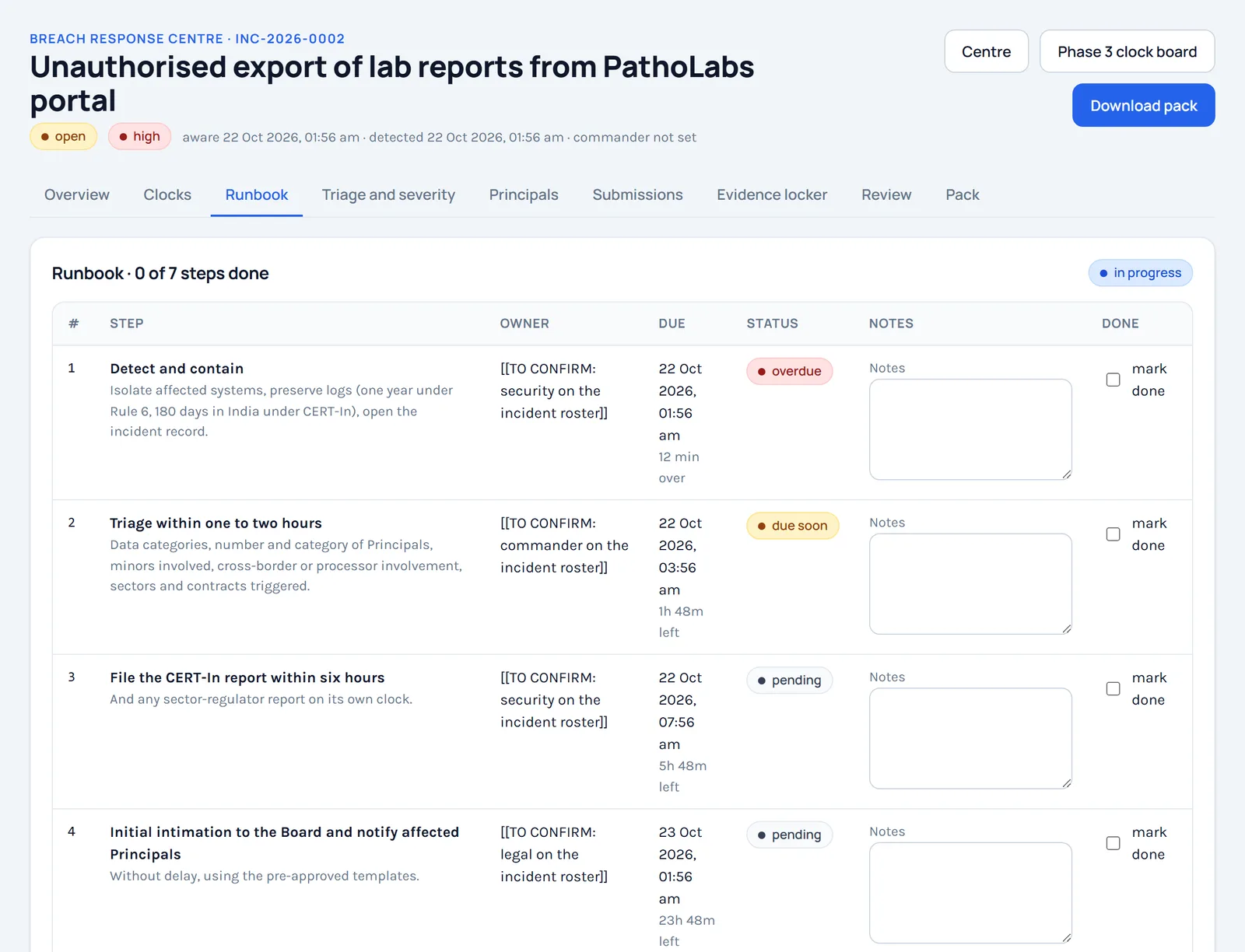This screenshot has width=1245, height=952.
Task: Click the high severity badge
Action: tap(139, 137)
